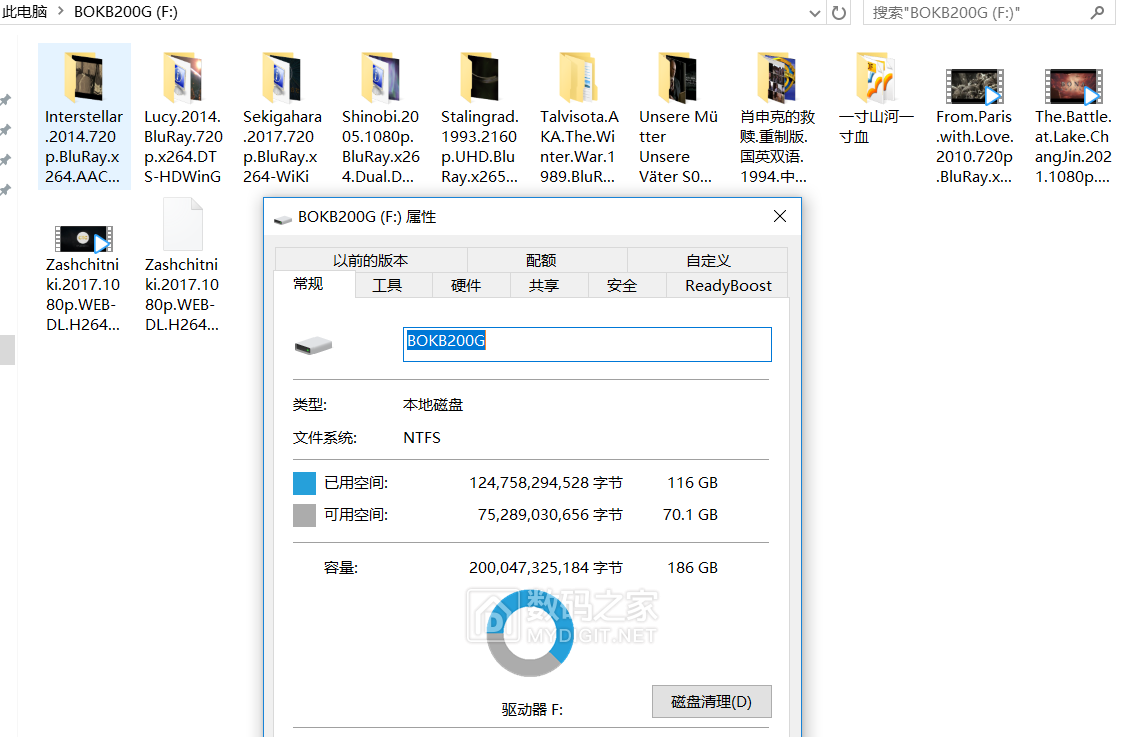Select the Unsere Mütter Unsere Väter folder icon
The image size is (1126, 737).
[x=678, y=77]
